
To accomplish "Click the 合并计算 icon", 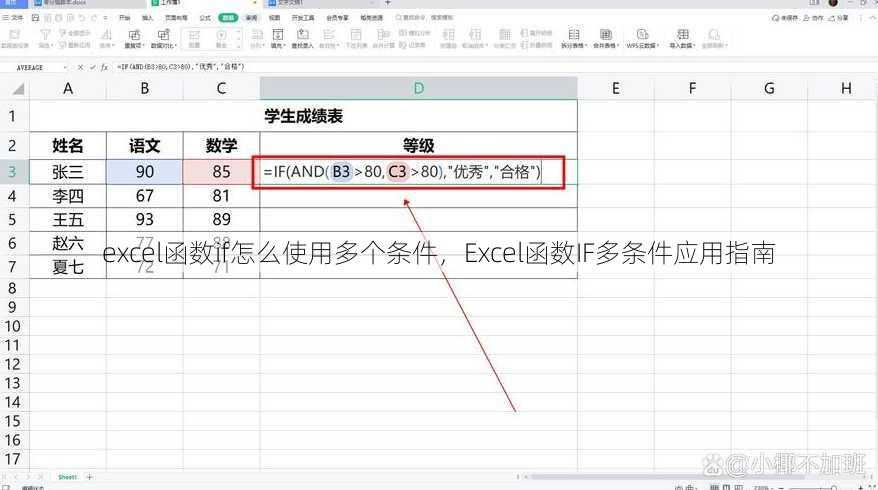I will pos(384,38).
